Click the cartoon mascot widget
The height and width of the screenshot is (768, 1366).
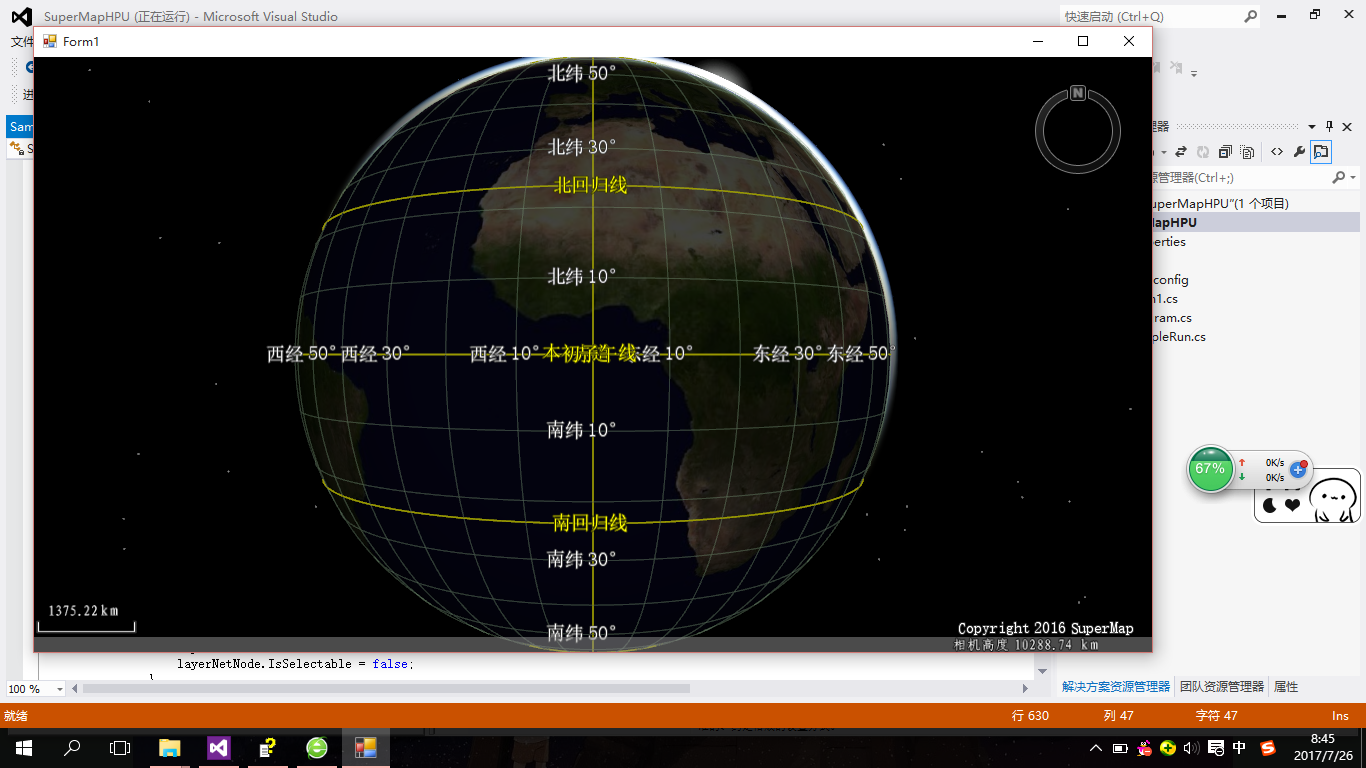(x=1335, y=499)
